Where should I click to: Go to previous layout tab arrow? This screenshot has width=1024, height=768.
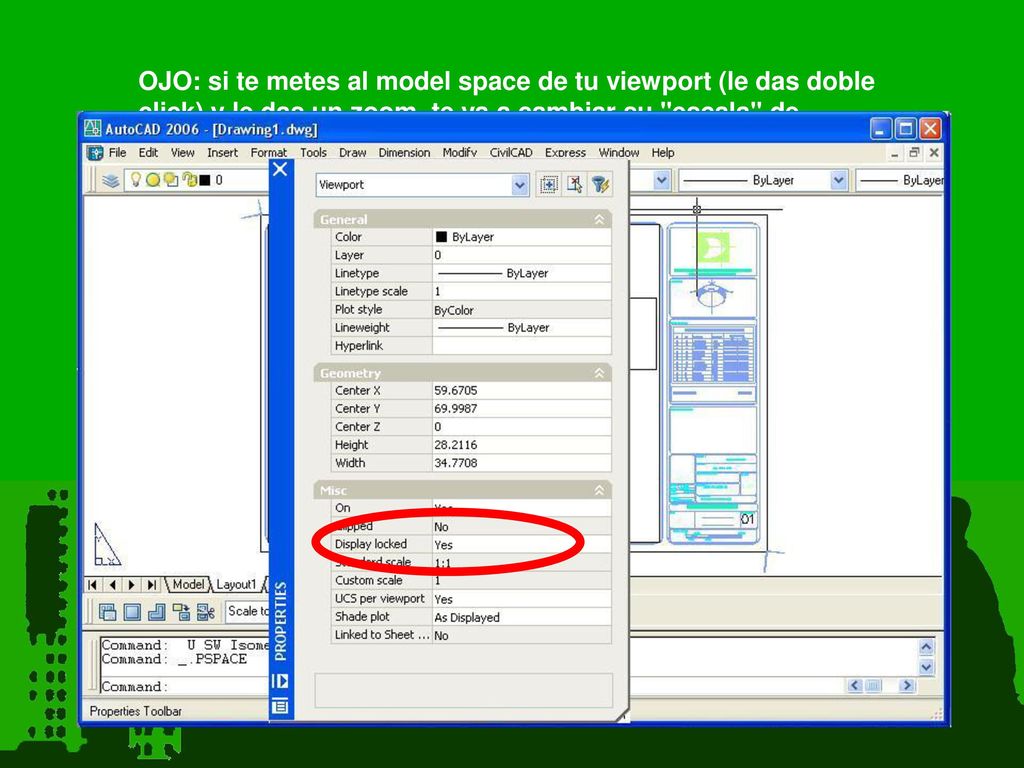[113, 585]
